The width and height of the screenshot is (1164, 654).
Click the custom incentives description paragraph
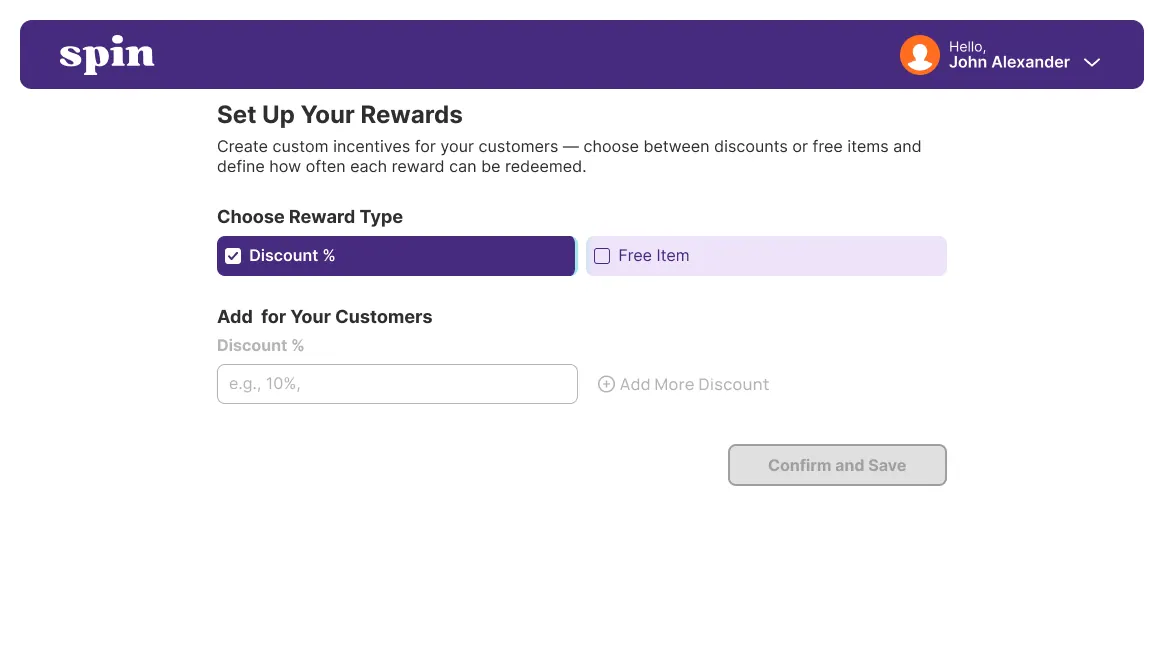coord(569,157)
